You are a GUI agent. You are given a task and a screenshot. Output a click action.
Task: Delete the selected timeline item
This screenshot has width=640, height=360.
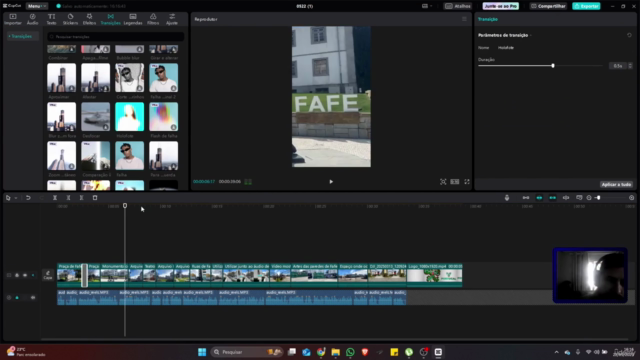point(95,198)
